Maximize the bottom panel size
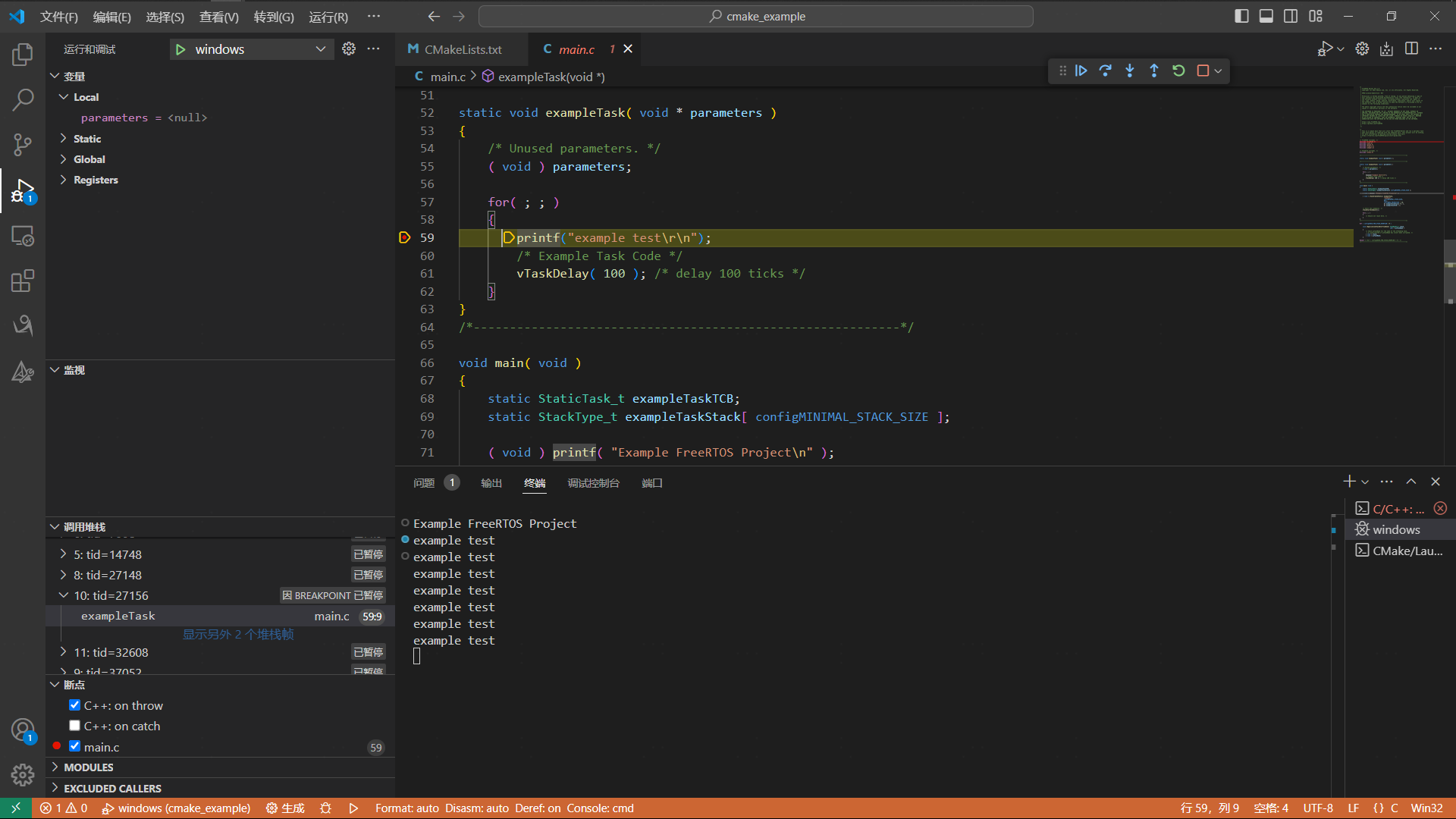The image size is (1456, 819). point(1411,482)
